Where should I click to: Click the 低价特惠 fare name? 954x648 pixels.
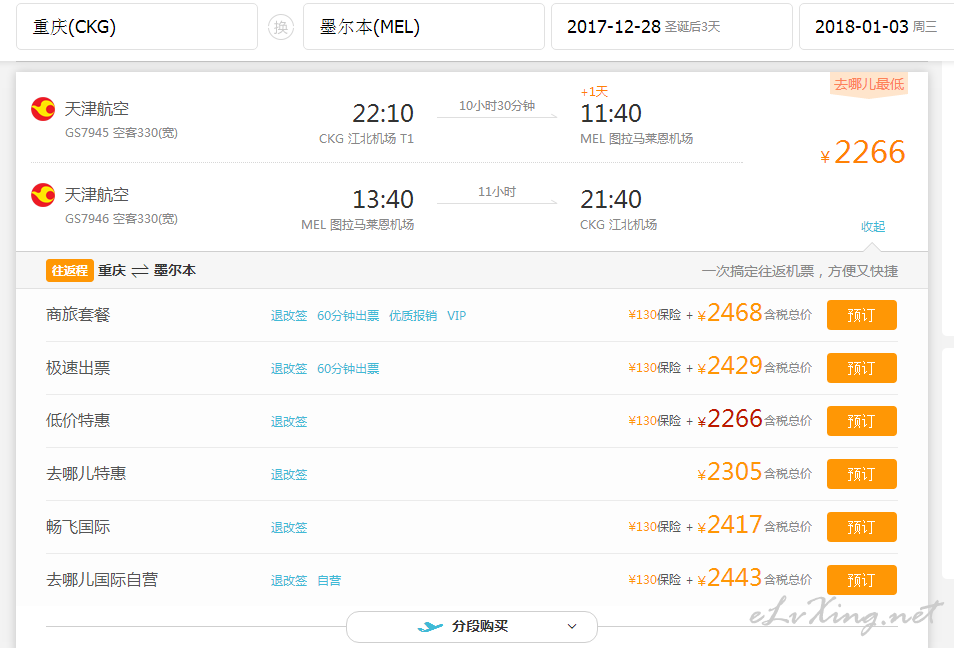click(x=78, y=420)
